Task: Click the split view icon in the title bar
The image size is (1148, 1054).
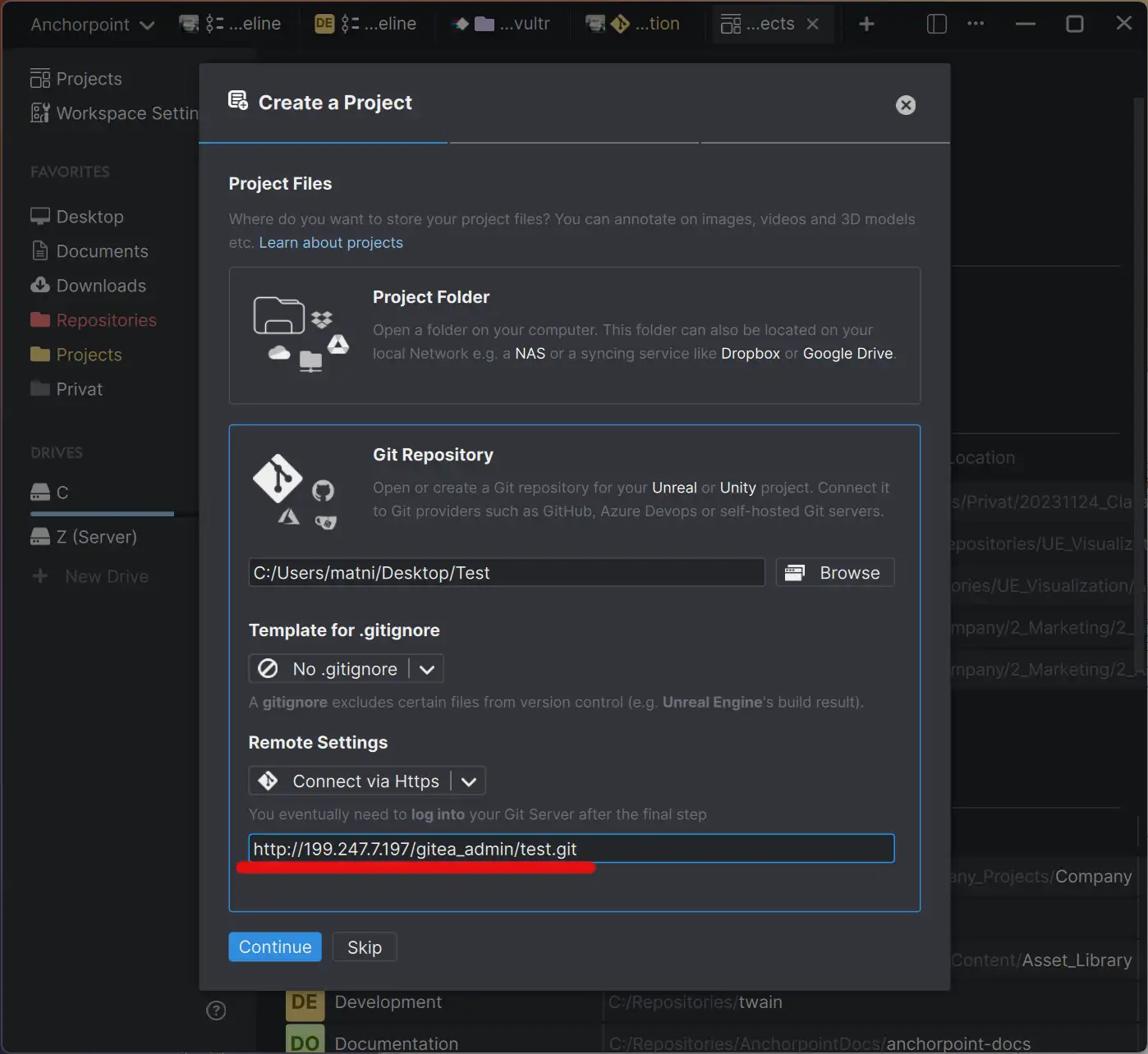Action: click(x=936, y=24)
